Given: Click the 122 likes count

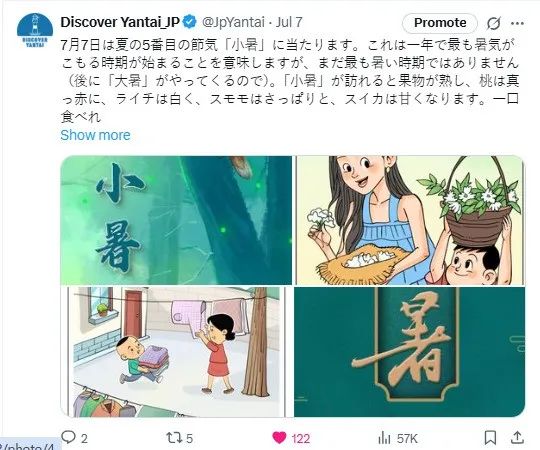Looking at the screenshot, I should click(301, 439).
